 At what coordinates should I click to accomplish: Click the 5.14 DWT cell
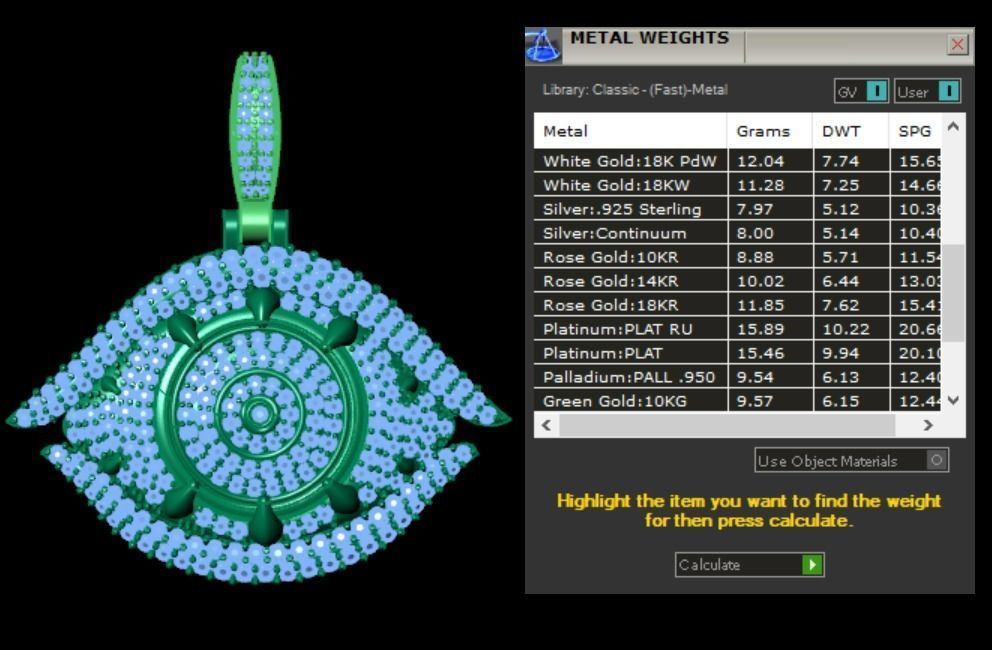click(852, 233)
